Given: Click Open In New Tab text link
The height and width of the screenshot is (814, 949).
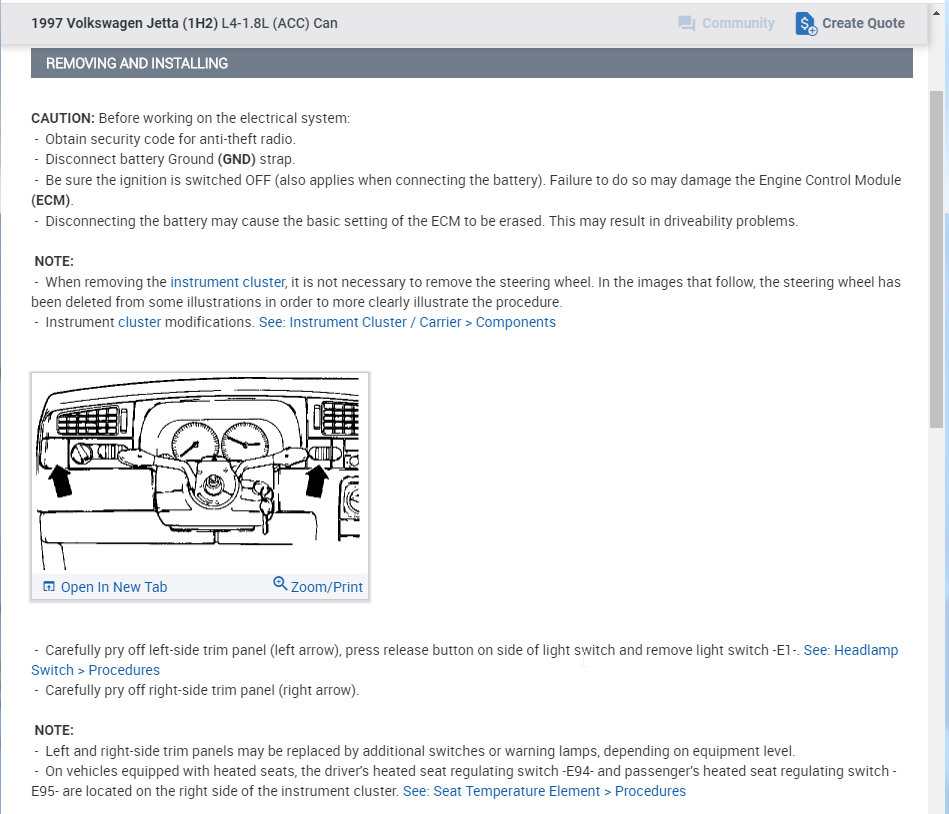Looking at the screenshot, I should 114,587.
